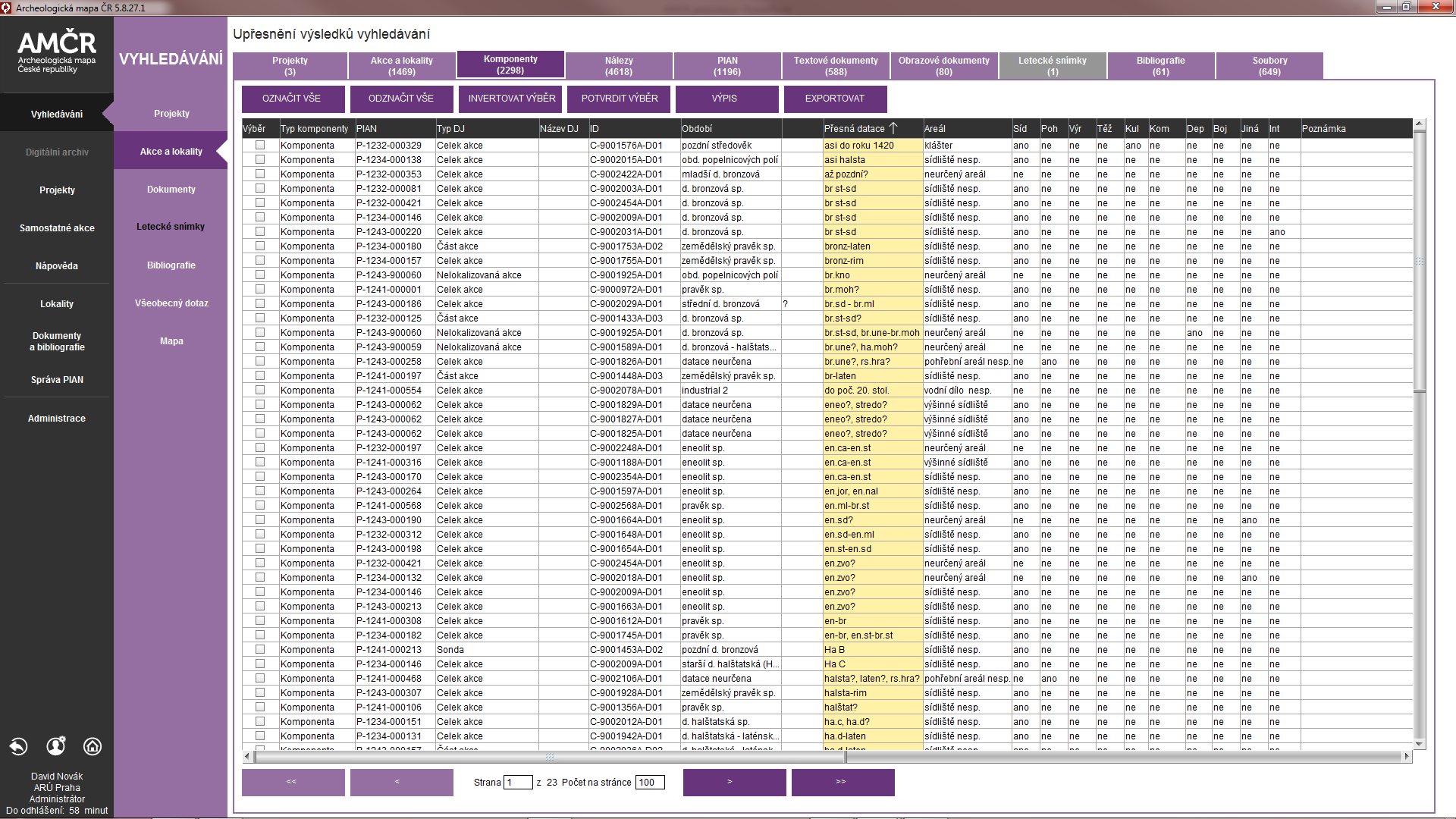
Task: Select Všeobecný dotaz in search submenu
Action: (x=171, y=303)
